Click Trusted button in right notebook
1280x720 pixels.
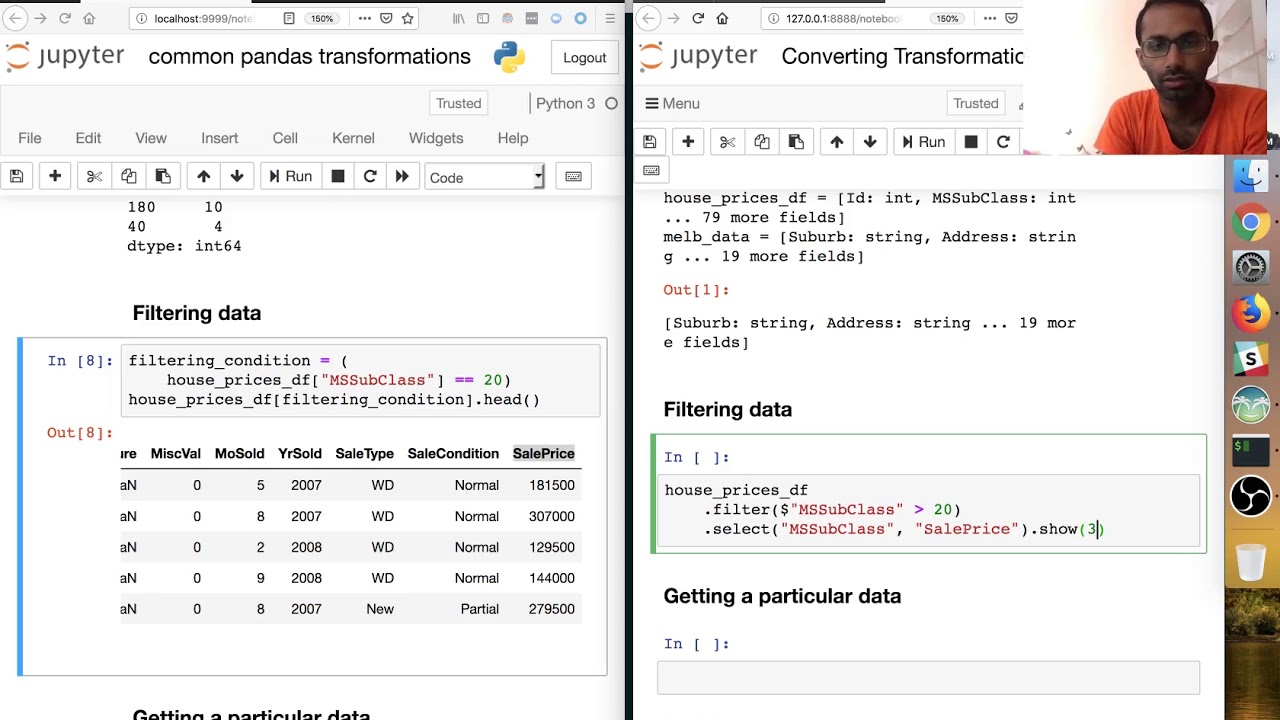click(976, 103)
